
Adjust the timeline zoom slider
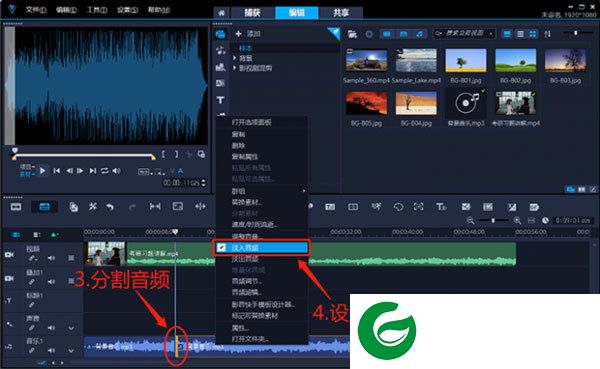click(494, 220)
